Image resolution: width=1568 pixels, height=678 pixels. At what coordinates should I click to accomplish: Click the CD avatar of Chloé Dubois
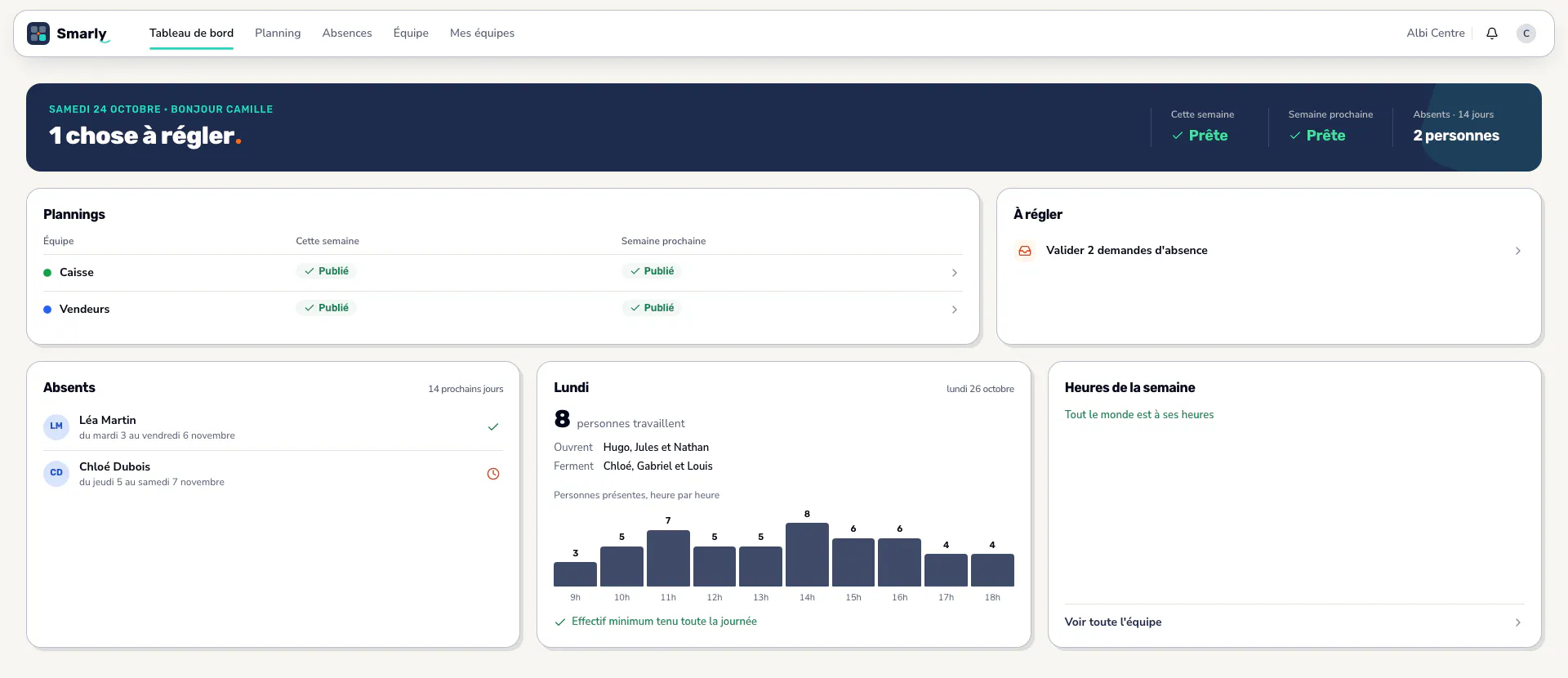(56, 473)
